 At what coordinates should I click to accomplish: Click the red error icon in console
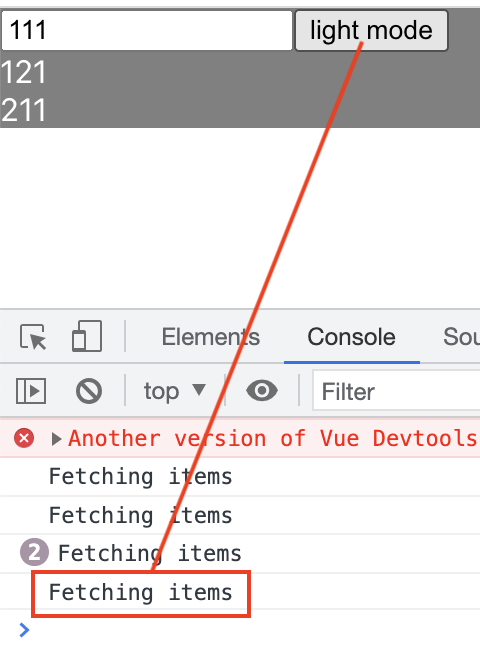tap(24, 438)
